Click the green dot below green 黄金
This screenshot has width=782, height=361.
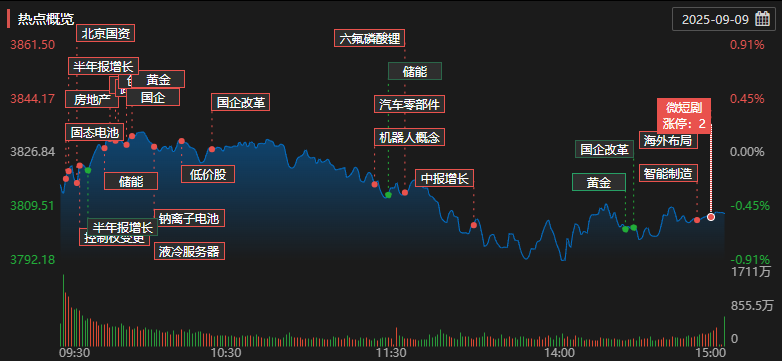pyautogui.click(x=625, y=229)
